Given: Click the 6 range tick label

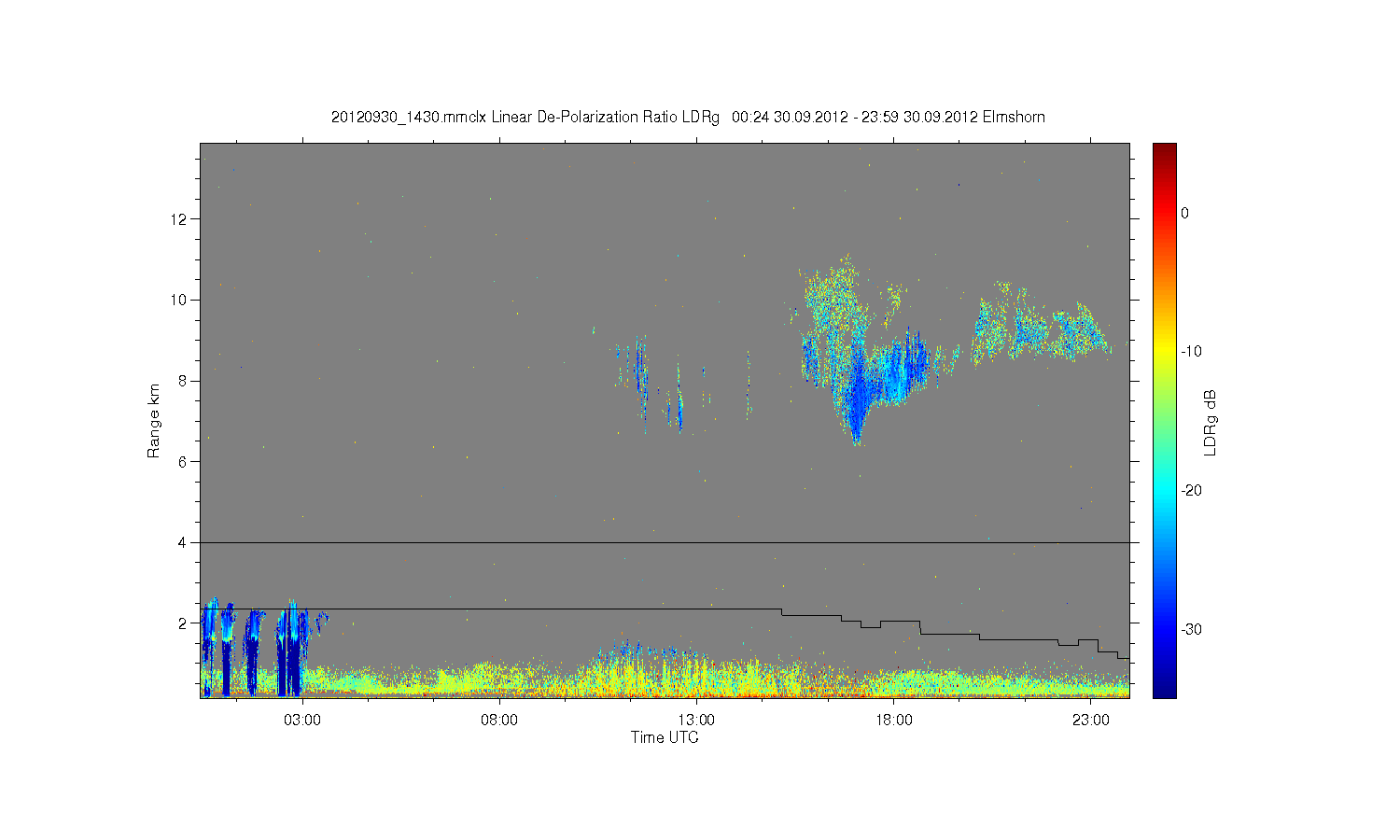Looking at the screenshot, I should (185, 461).
